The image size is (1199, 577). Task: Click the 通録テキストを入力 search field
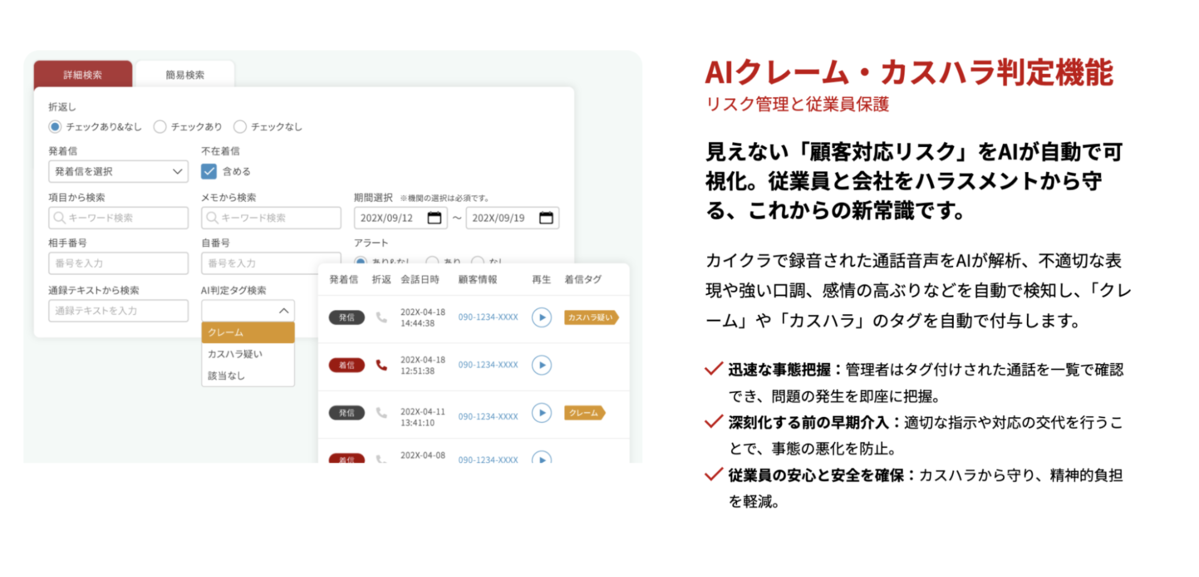118,310
